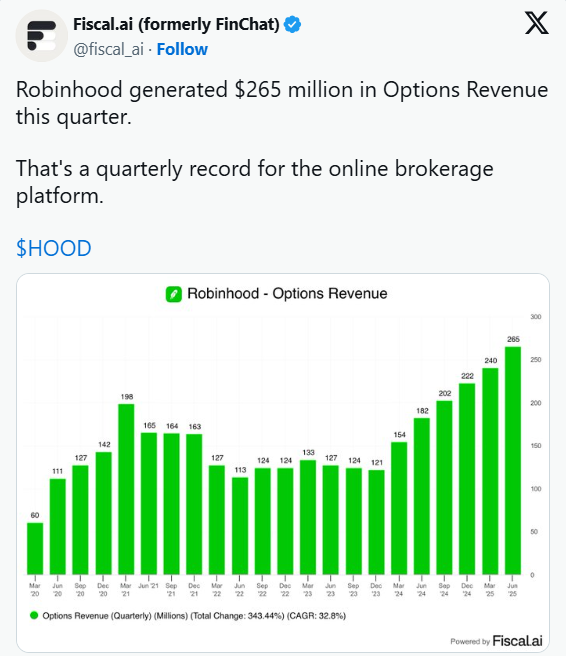Image resolution: width=566 pixels, height=656 pixels.
Task: Open the @fiscal_ai handle
Action: (x=108, y=49)
